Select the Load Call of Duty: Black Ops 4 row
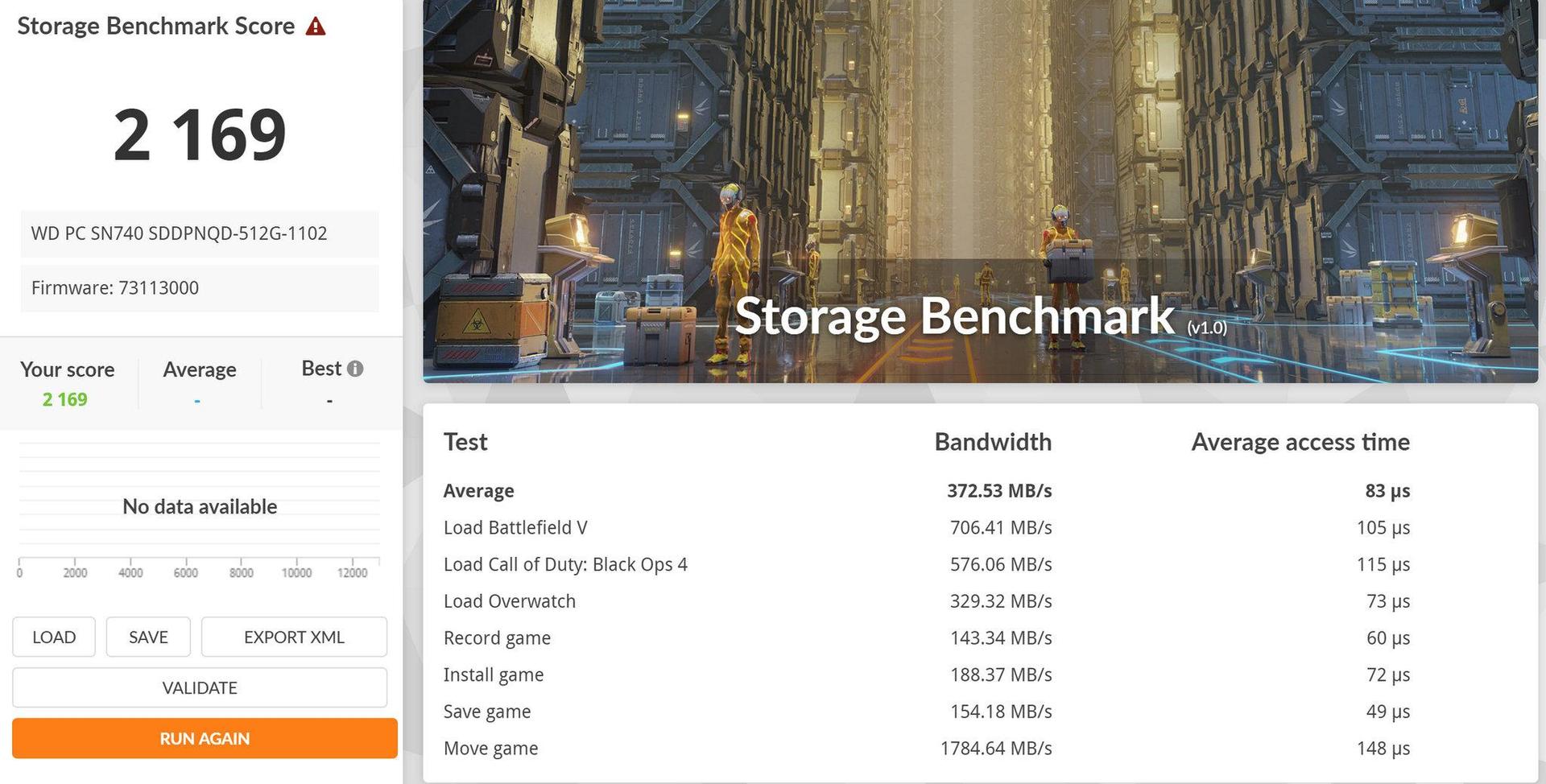Viewport: 1546px width, 784px height. coord(927,565)
